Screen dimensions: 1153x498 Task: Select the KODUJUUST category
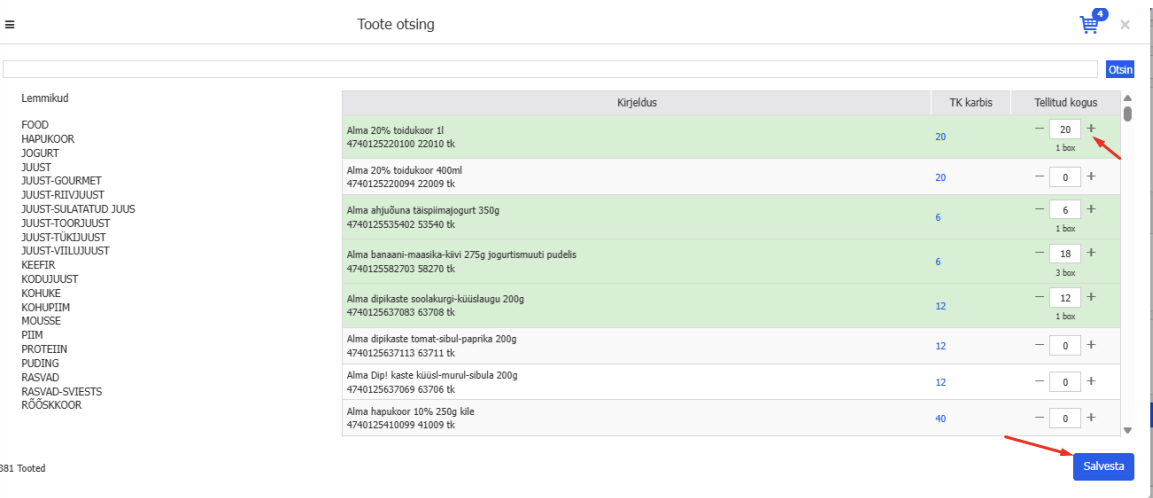(x=49, y=279)
